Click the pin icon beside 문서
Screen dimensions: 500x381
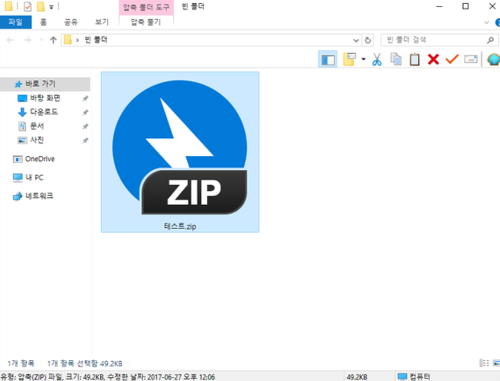[85, 126]
